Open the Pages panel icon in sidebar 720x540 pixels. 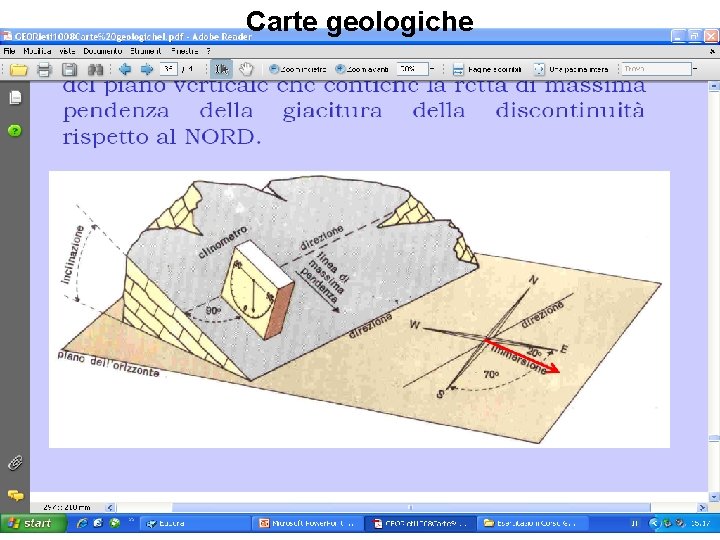click(x=15, y=97)
